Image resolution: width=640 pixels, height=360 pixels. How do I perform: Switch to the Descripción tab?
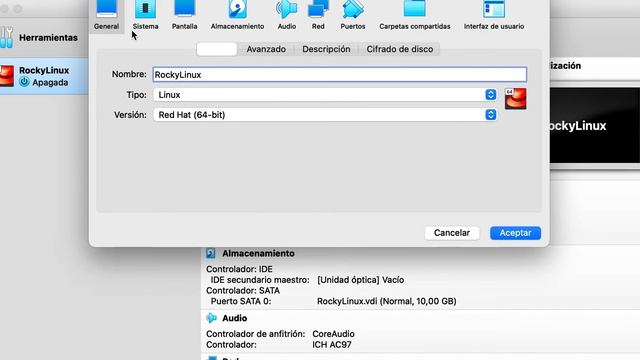(x=326, y=49)
